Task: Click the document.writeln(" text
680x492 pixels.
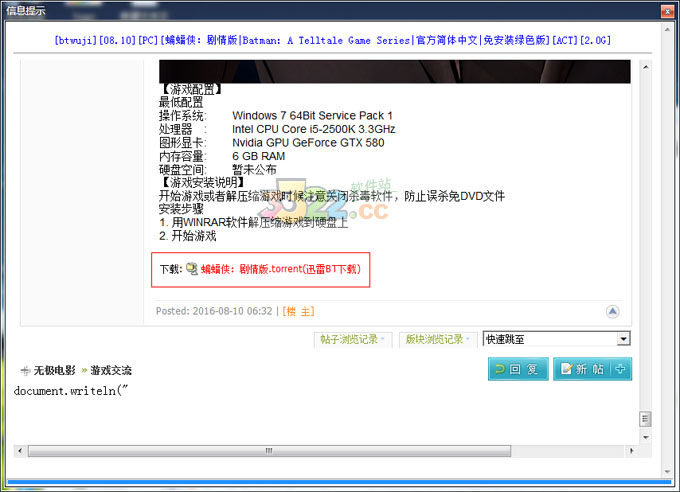Action: point(71,391)
